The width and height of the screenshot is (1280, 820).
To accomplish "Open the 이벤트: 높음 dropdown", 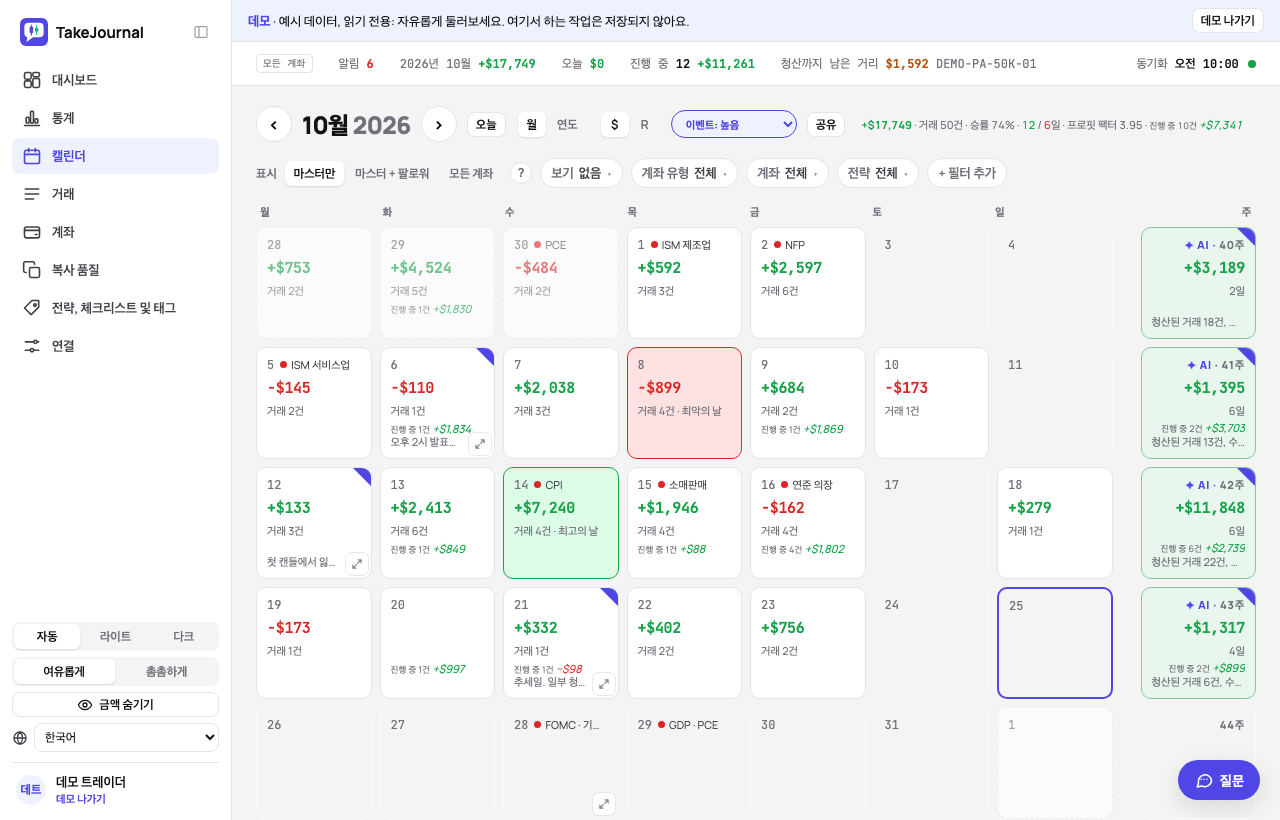I will tap(734, 124).
